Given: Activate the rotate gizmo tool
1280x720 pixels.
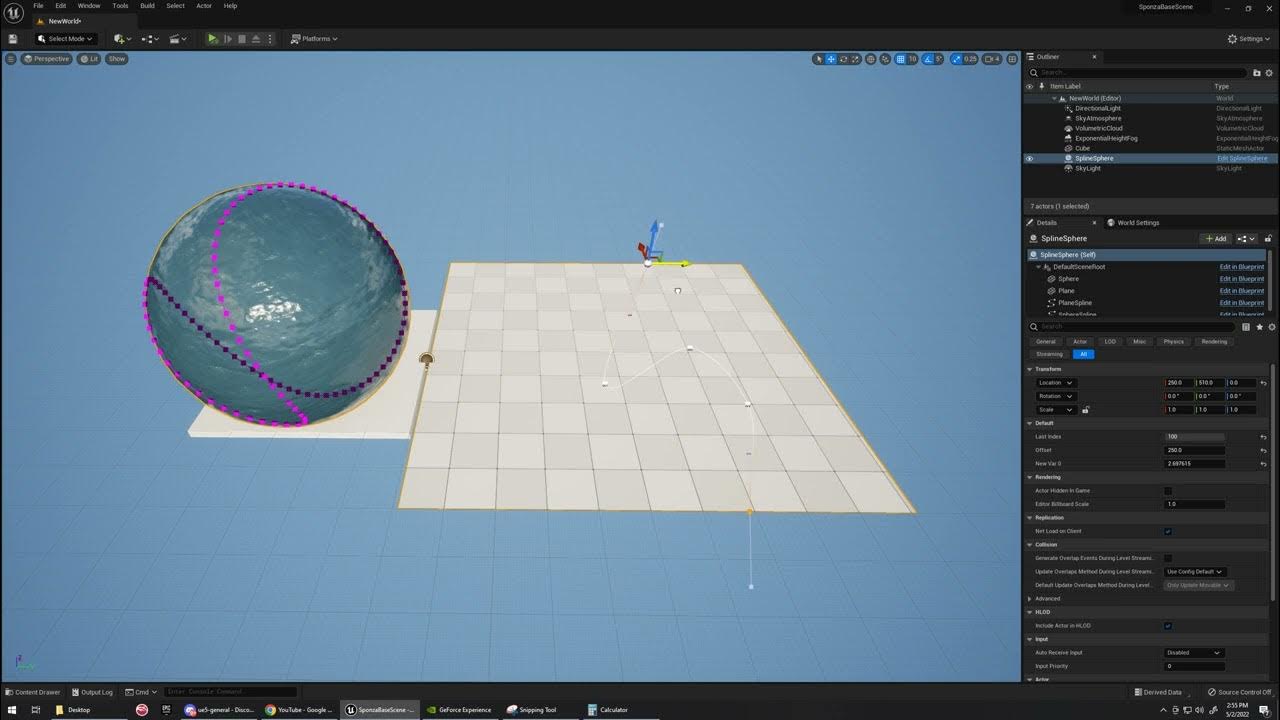Looking at the screenshot, I should [843, 59].
